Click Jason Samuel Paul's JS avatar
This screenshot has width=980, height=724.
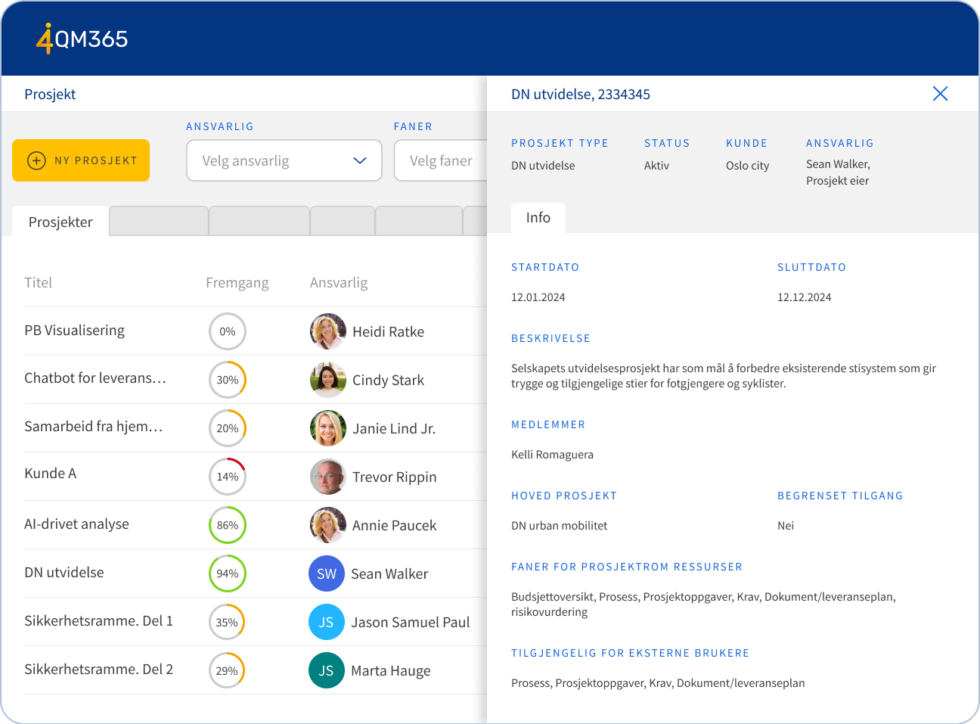[x=327, y=622]
